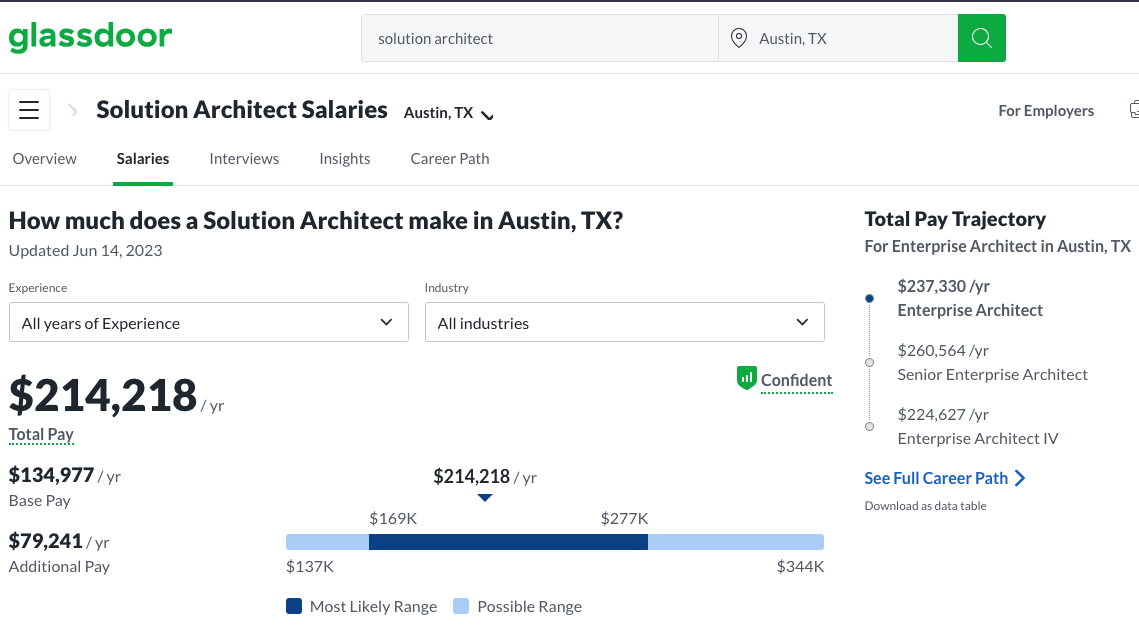
Task: Click the location pin icon
Action: click(739, 38)
